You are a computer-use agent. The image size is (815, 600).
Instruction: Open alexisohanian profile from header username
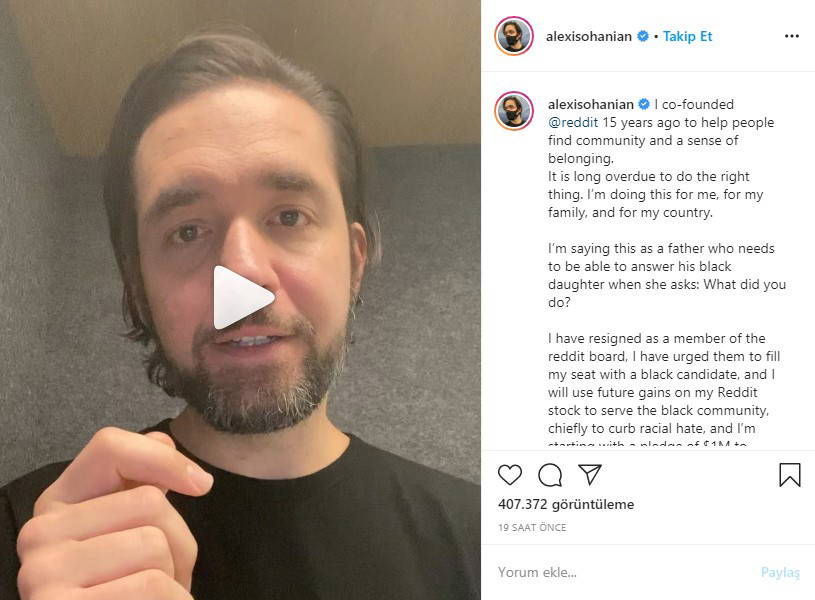tap(588, 36)
